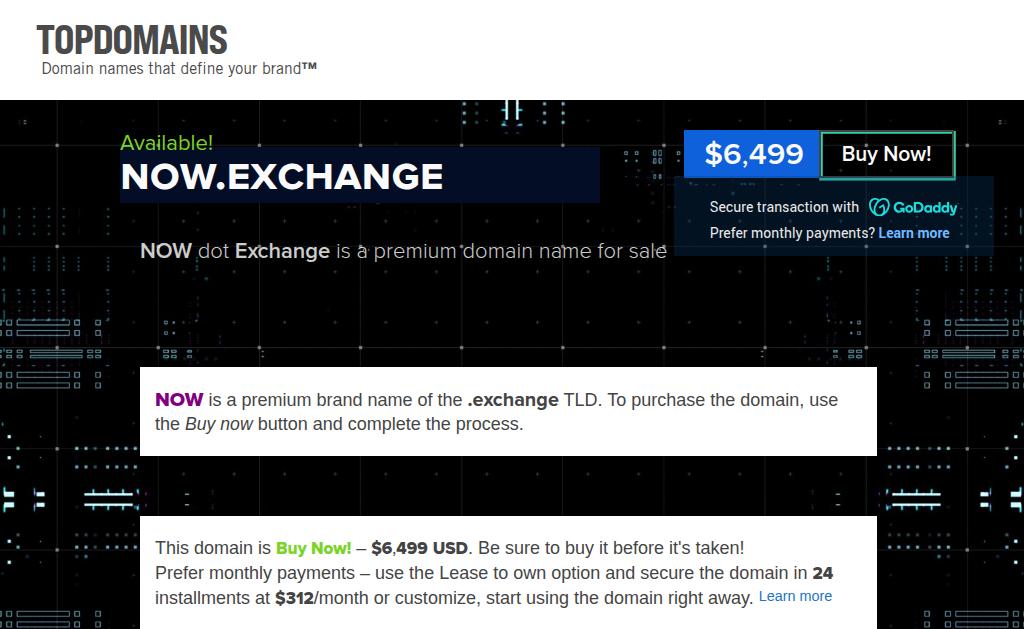Click the bold $6,499 USD price text
The height and width of the screenshot is (629, 1024).
pyautogui.click(x=419, y=548)
